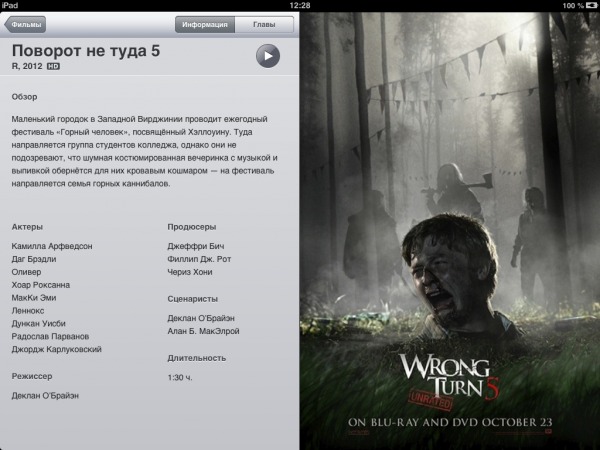The image size is (600, 450).
Task: Go back to Фильмы list
Action: pyautogui.click(x=25, y=24)
